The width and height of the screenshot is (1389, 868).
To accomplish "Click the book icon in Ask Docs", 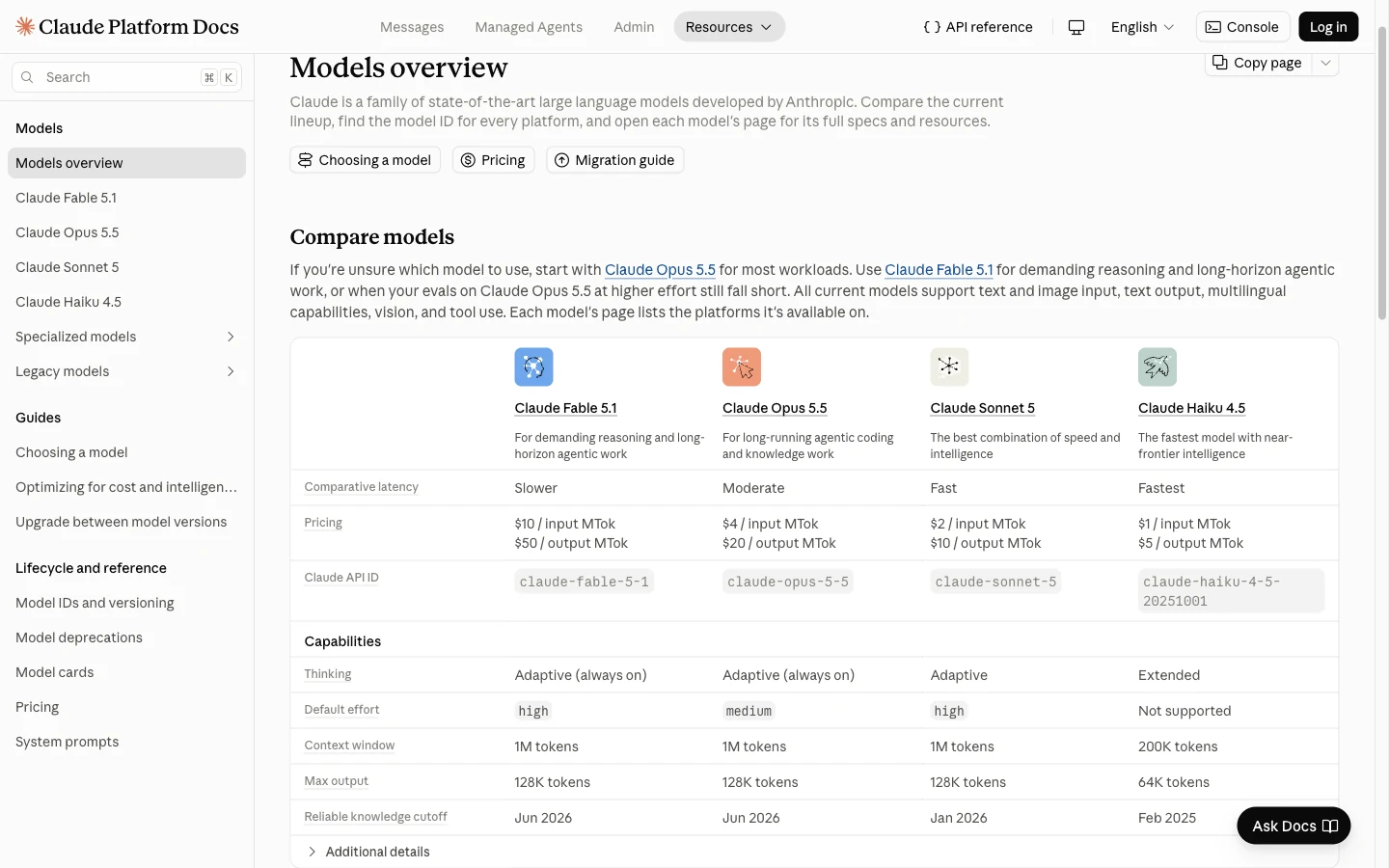I will click(1330, 827).
